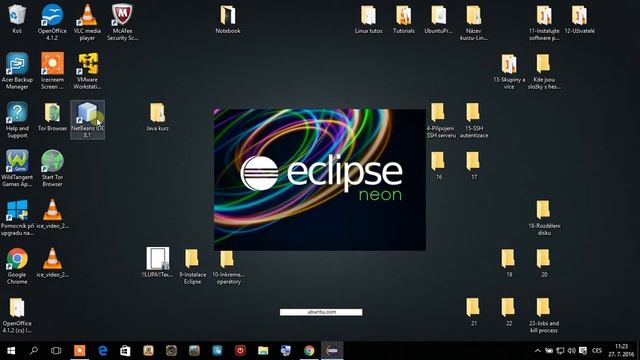
Task: Open Help and Support shortcut
Action: pyautogui.click(x=17, y=120)
